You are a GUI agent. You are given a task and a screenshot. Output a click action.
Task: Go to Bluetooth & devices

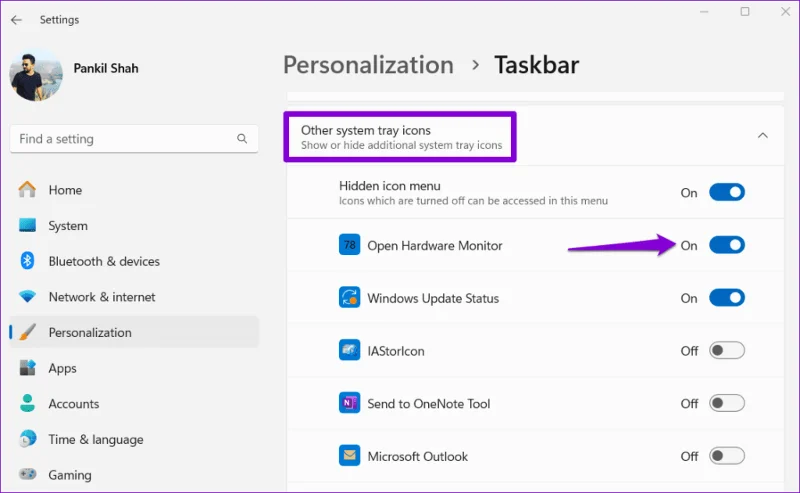[x=134, y=261]
